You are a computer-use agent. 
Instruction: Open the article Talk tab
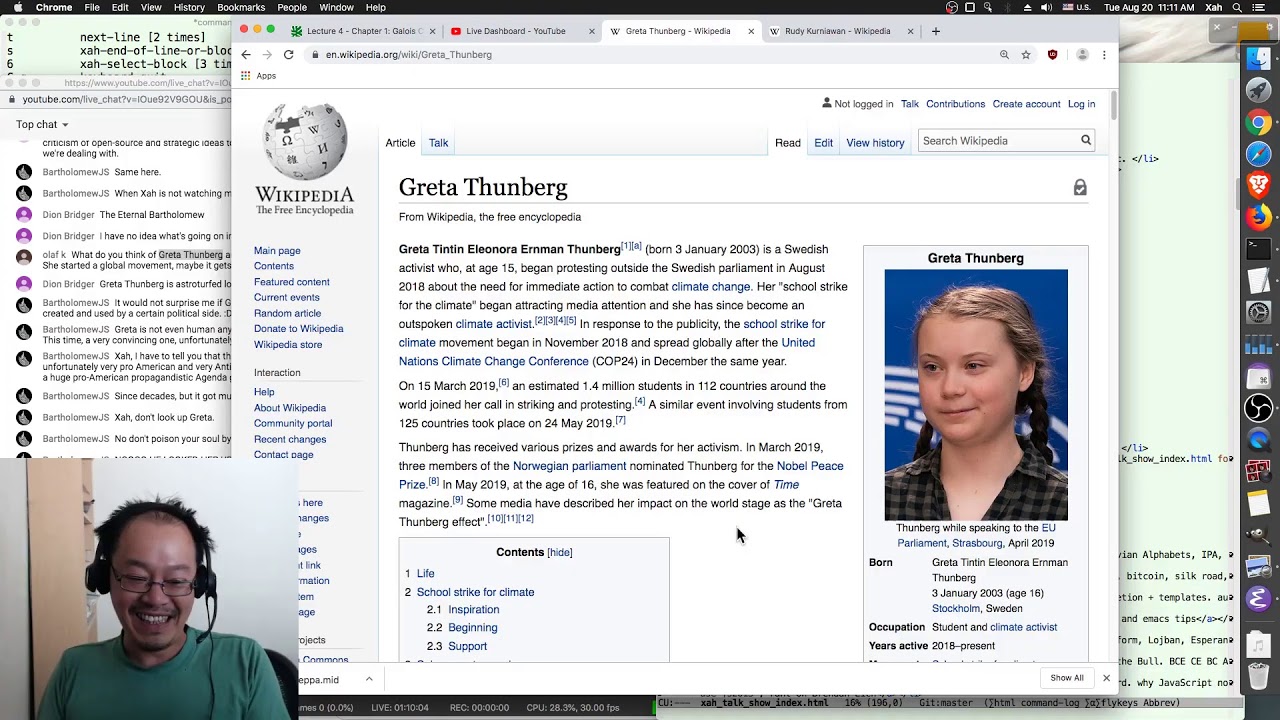pos(438,143)
